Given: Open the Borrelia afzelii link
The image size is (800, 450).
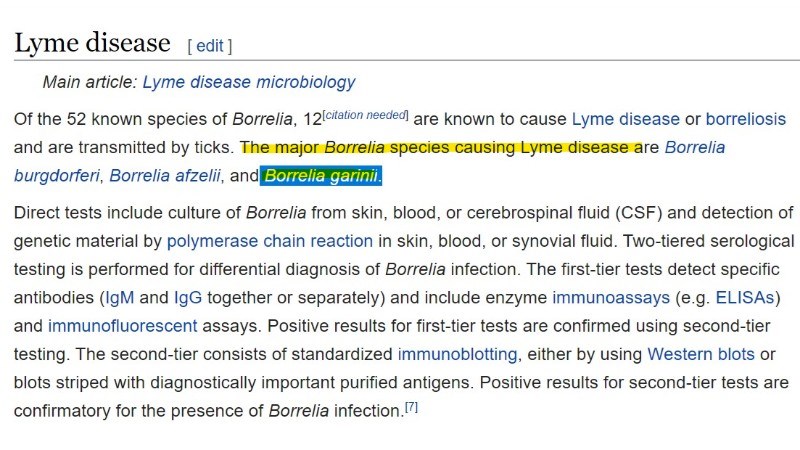Looking at the screenshot, I should 165,176.
